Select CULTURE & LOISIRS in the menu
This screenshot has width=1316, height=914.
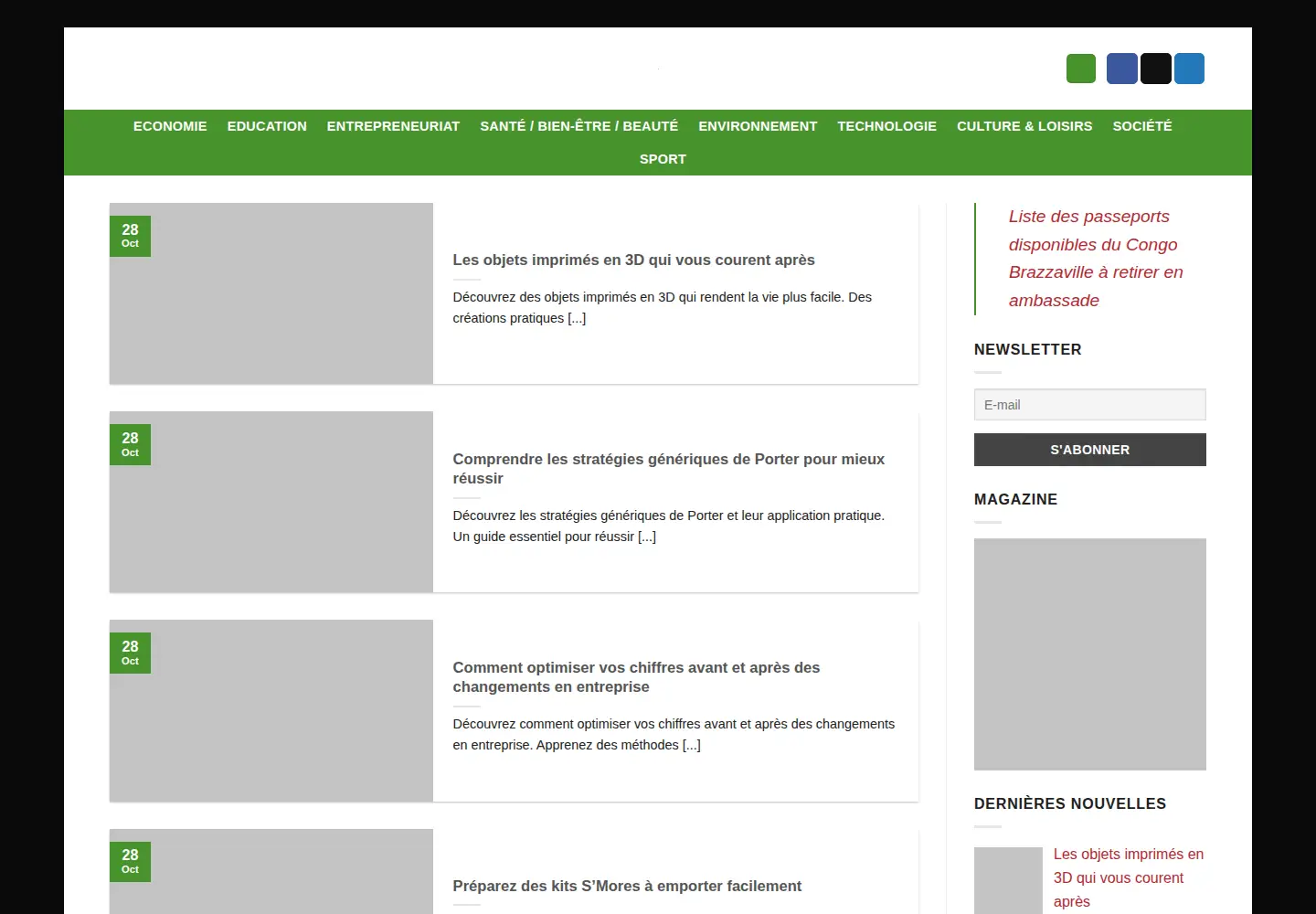tap(1024, 126)
